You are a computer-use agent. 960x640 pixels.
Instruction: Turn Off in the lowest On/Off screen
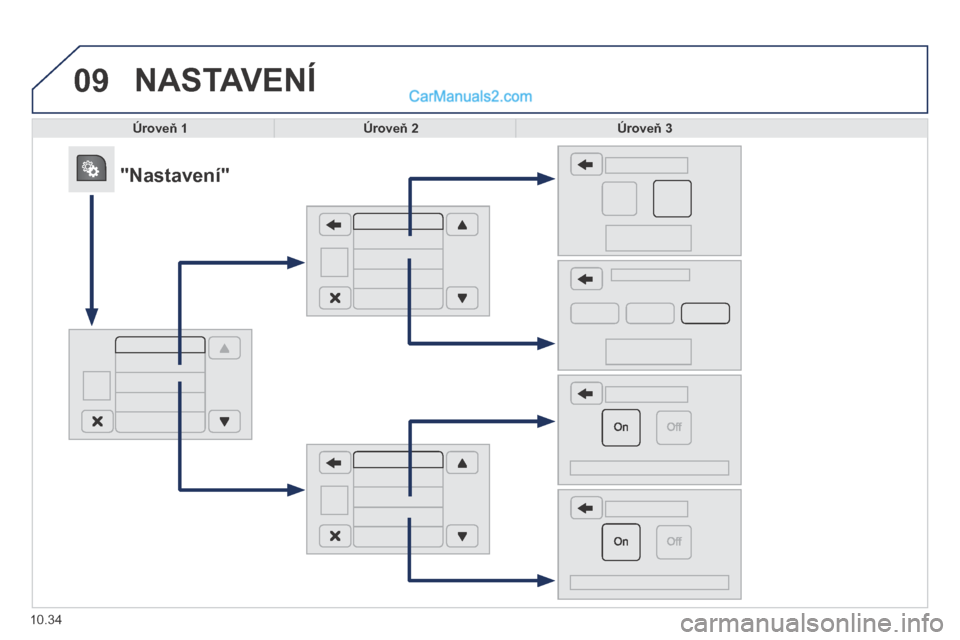point(674,542)
